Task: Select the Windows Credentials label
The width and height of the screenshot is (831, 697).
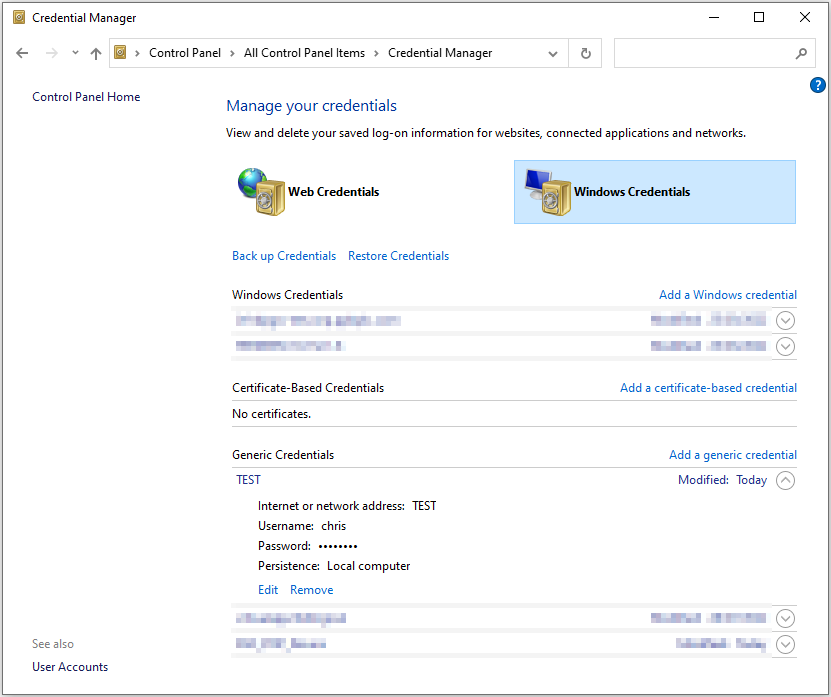Action: click(632, 192)
